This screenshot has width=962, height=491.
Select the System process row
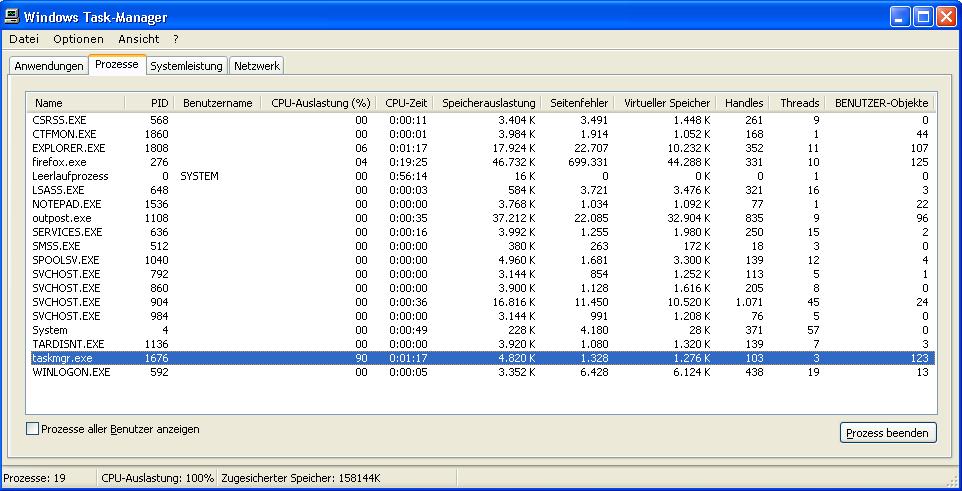coord(482,330)
